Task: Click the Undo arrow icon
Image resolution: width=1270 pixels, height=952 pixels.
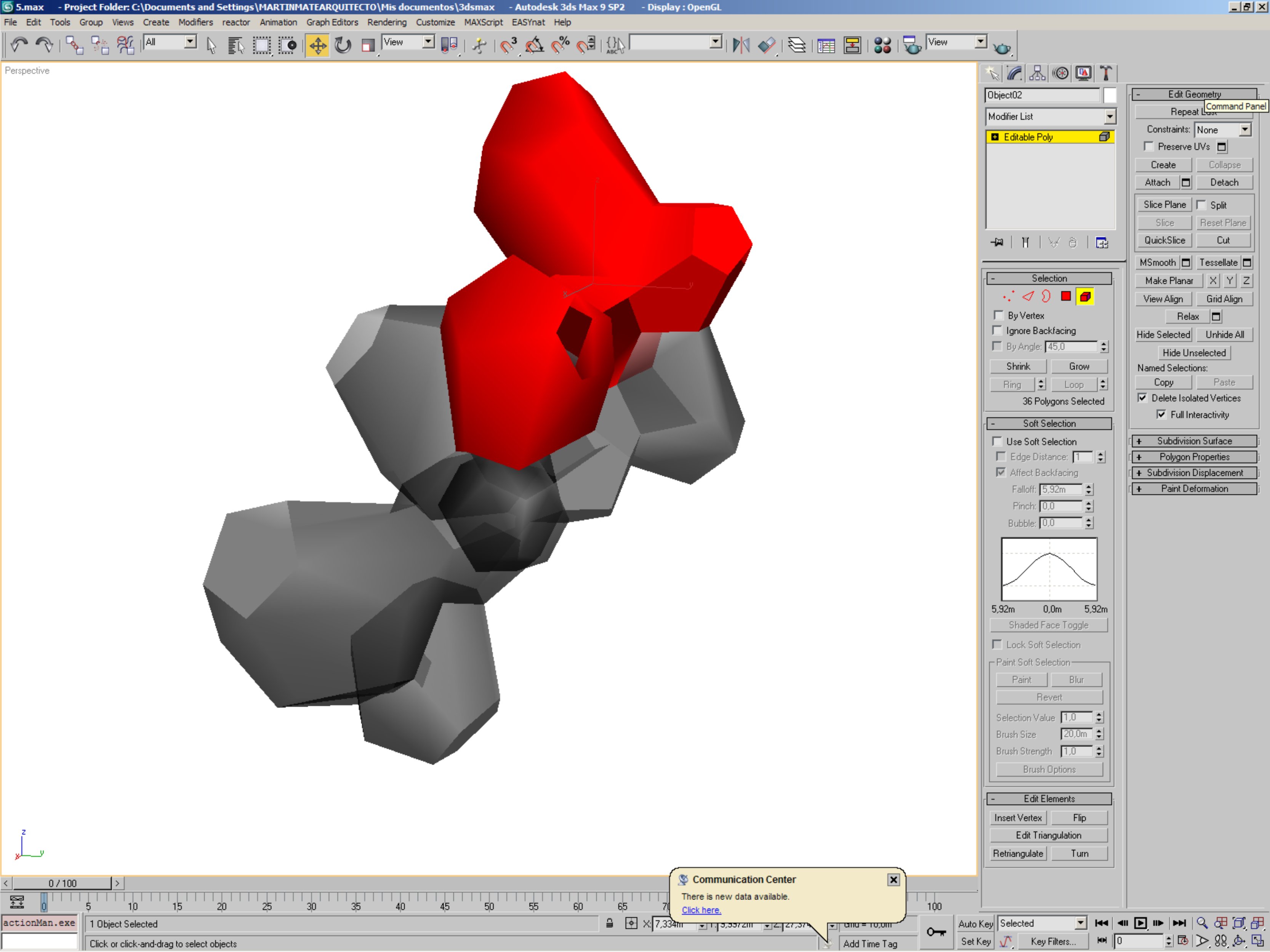Action: pyautogui.click(x=19, y=45)
